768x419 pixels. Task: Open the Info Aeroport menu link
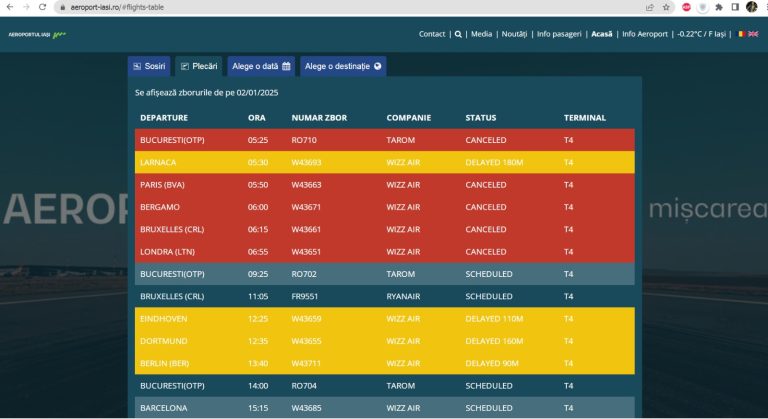645,34
